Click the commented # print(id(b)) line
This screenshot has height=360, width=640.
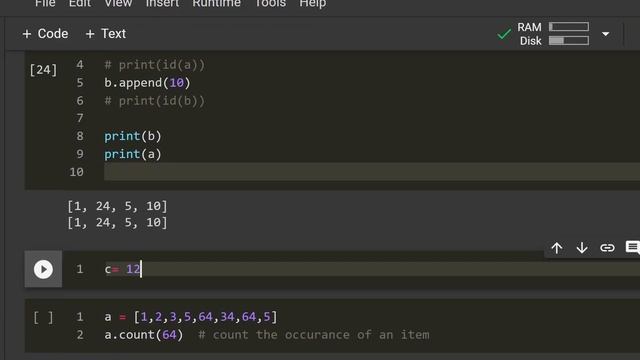tap(154, 101)
